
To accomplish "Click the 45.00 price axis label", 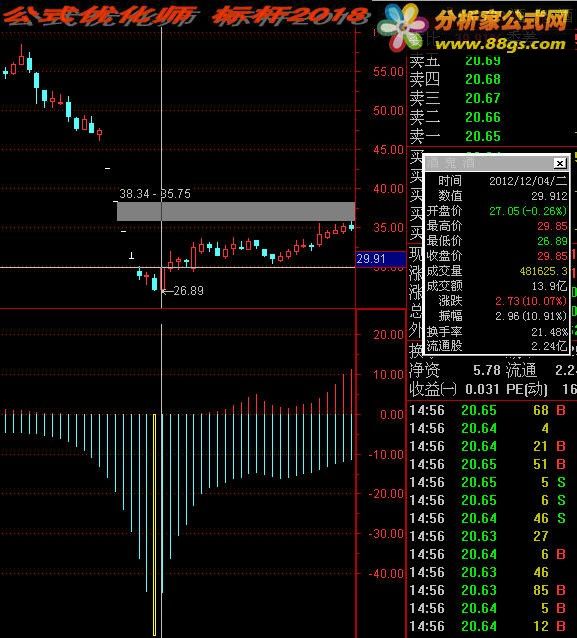I will pos(388,150).
